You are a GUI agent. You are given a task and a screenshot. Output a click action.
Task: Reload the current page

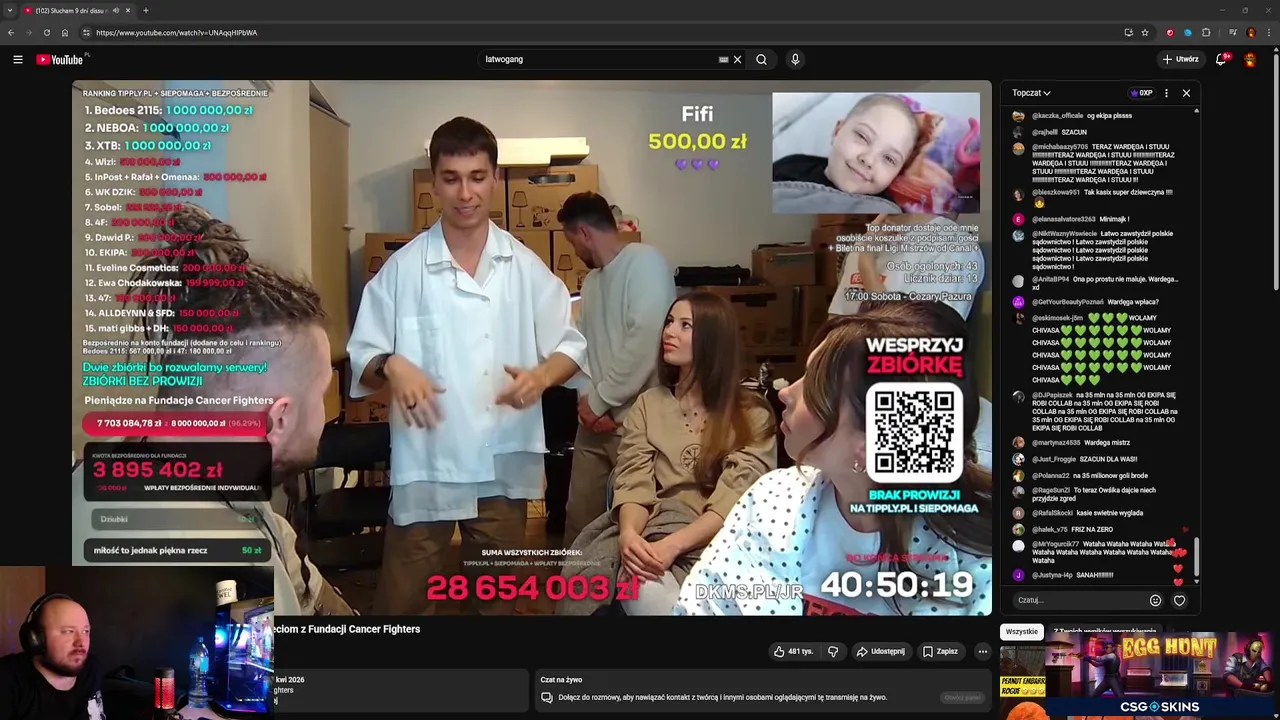(46, 33)
